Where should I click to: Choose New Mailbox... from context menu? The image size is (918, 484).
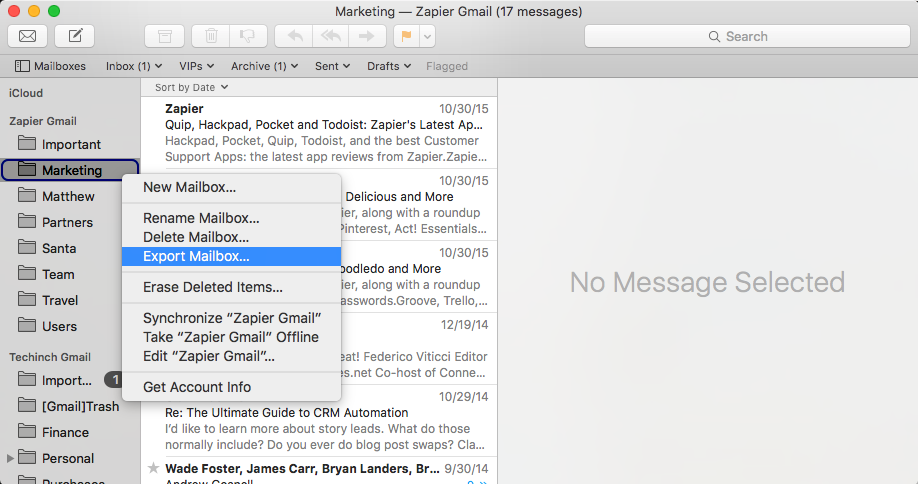coord(231,187)
